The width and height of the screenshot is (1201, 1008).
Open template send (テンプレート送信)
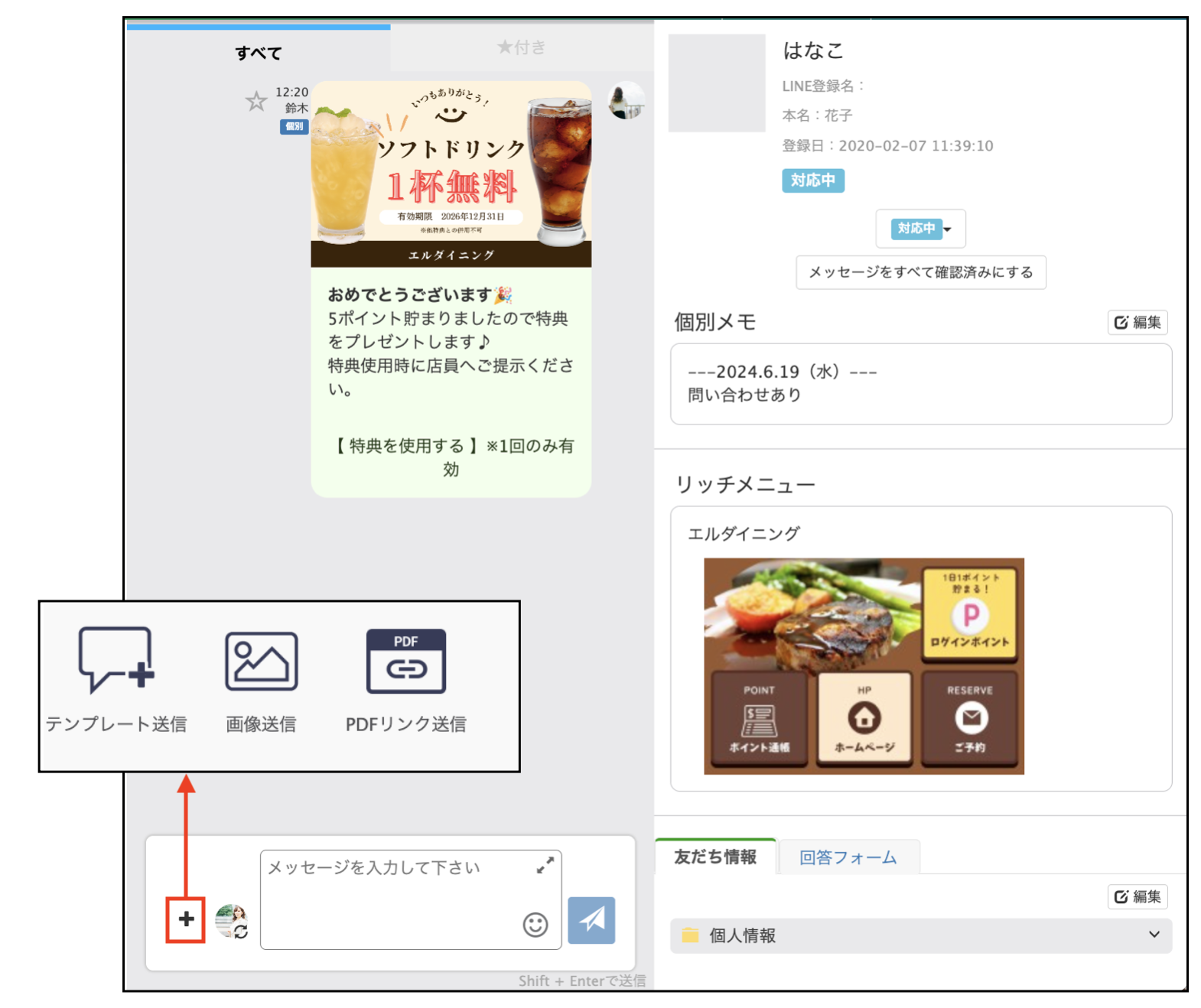[116, 679]
